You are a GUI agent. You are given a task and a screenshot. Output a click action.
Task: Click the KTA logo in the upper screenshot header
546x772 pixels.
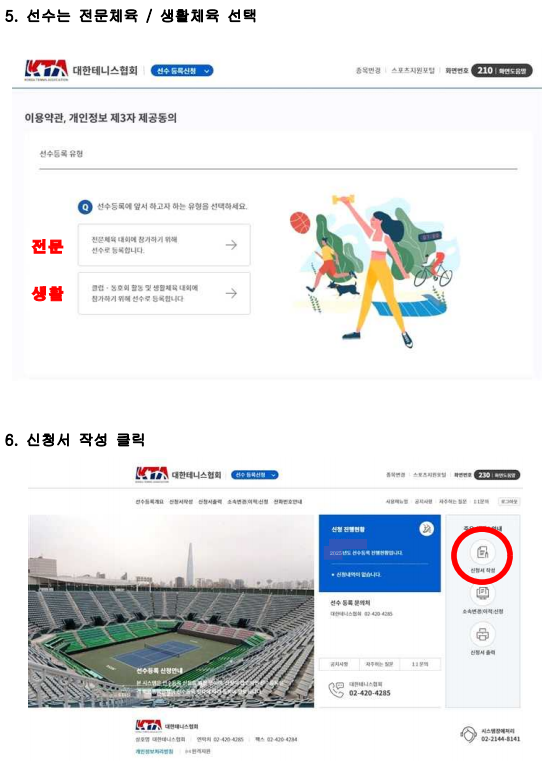click(46, 70)
